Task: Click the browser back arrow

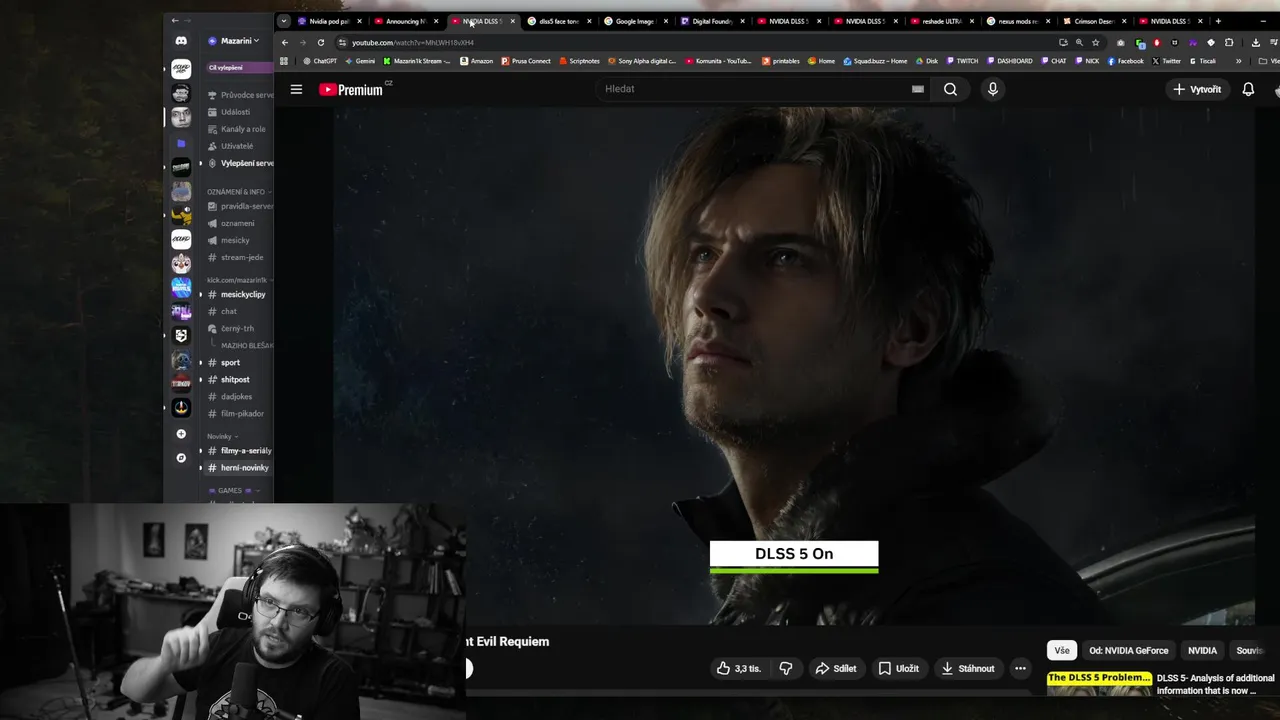Action: [x=284, y=42]
